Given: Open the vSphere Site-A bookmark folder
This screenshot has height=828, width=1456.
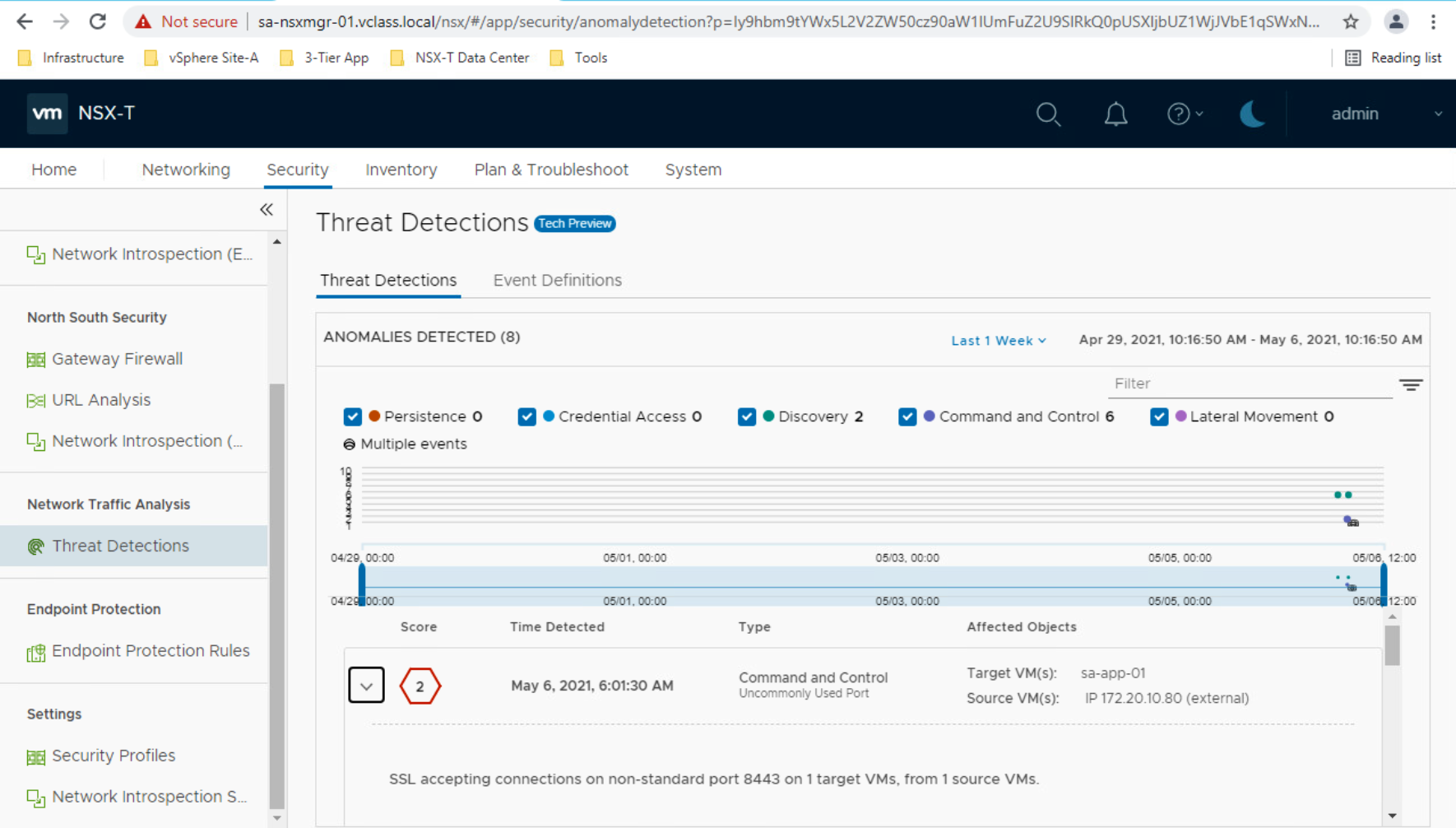Looking at the screenshot, I should pyautogui.click(x=201, y=58).
